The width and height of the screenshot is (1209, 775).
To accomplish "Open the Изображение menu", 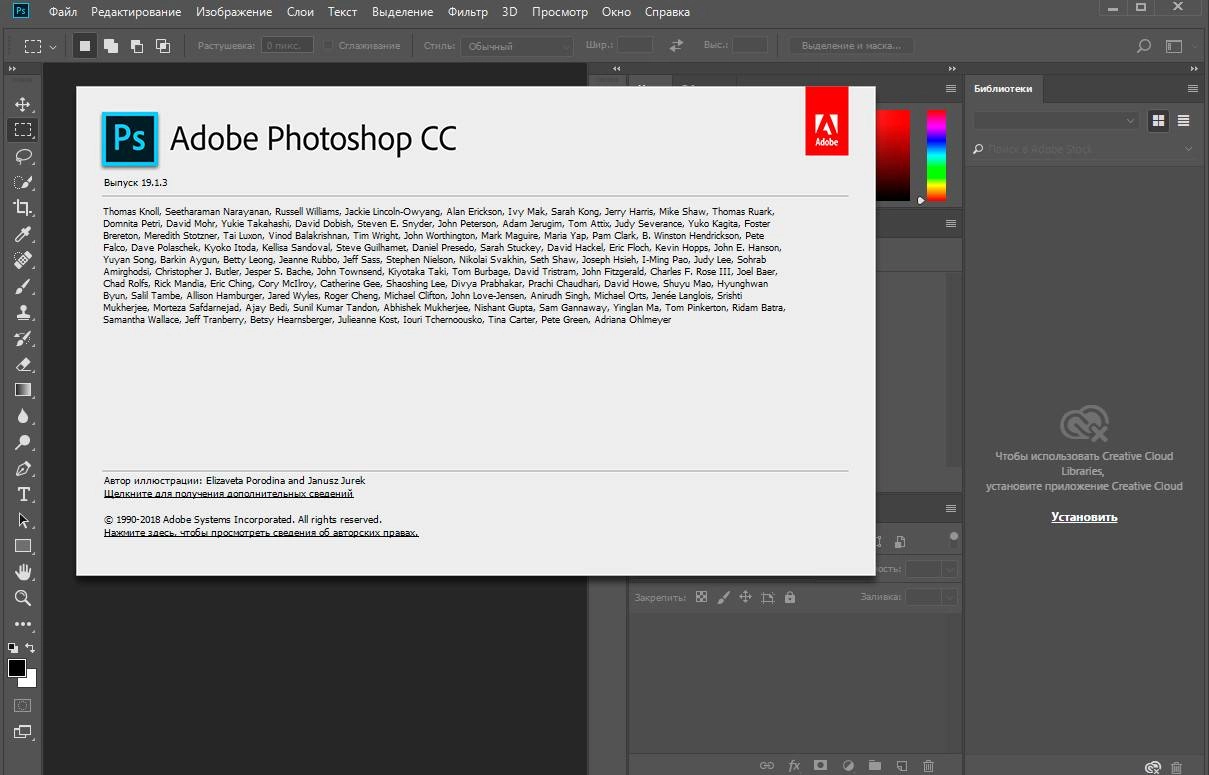I will coord(234,12).
